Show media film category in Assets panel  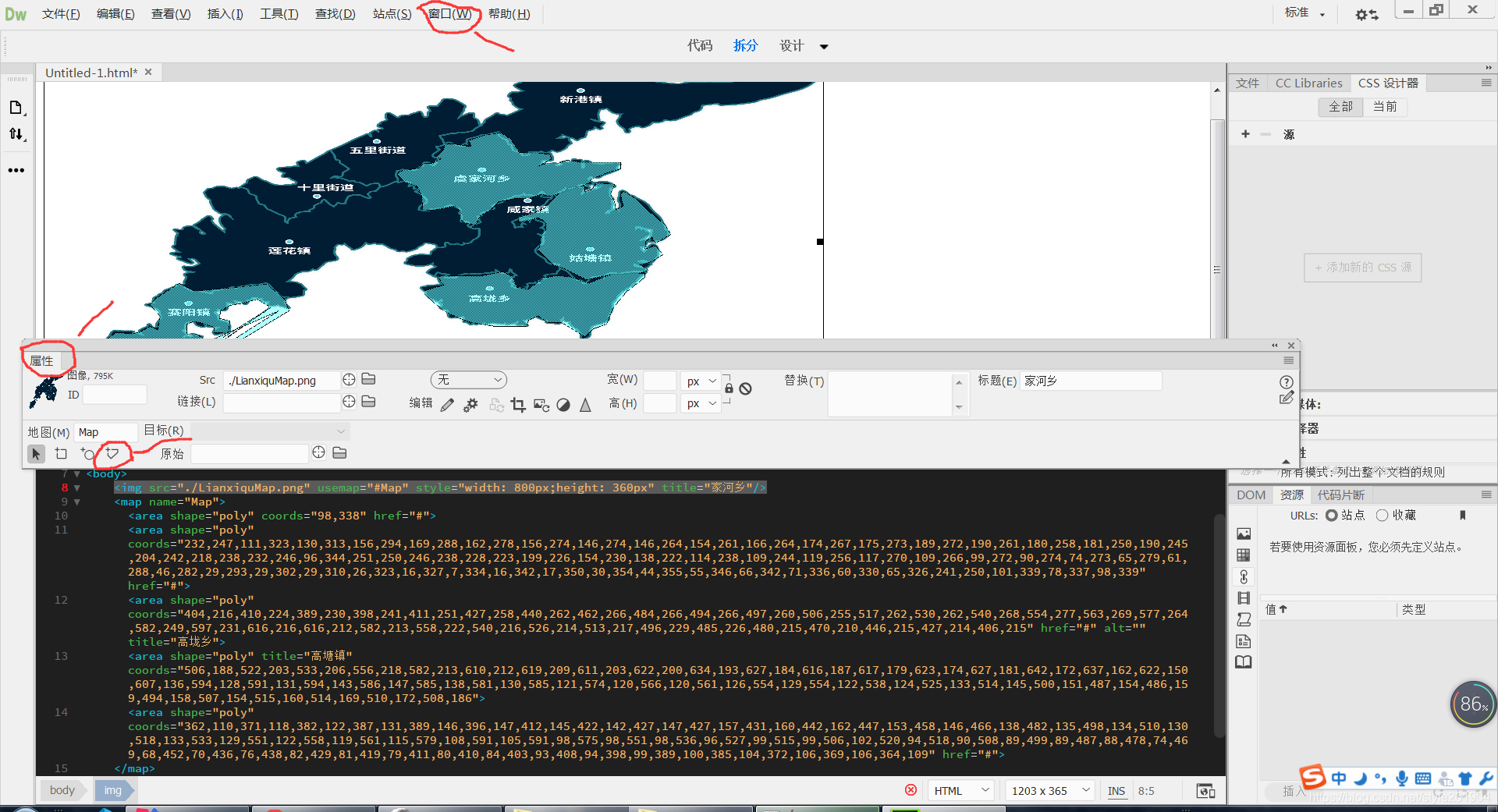pos(1244,598)
